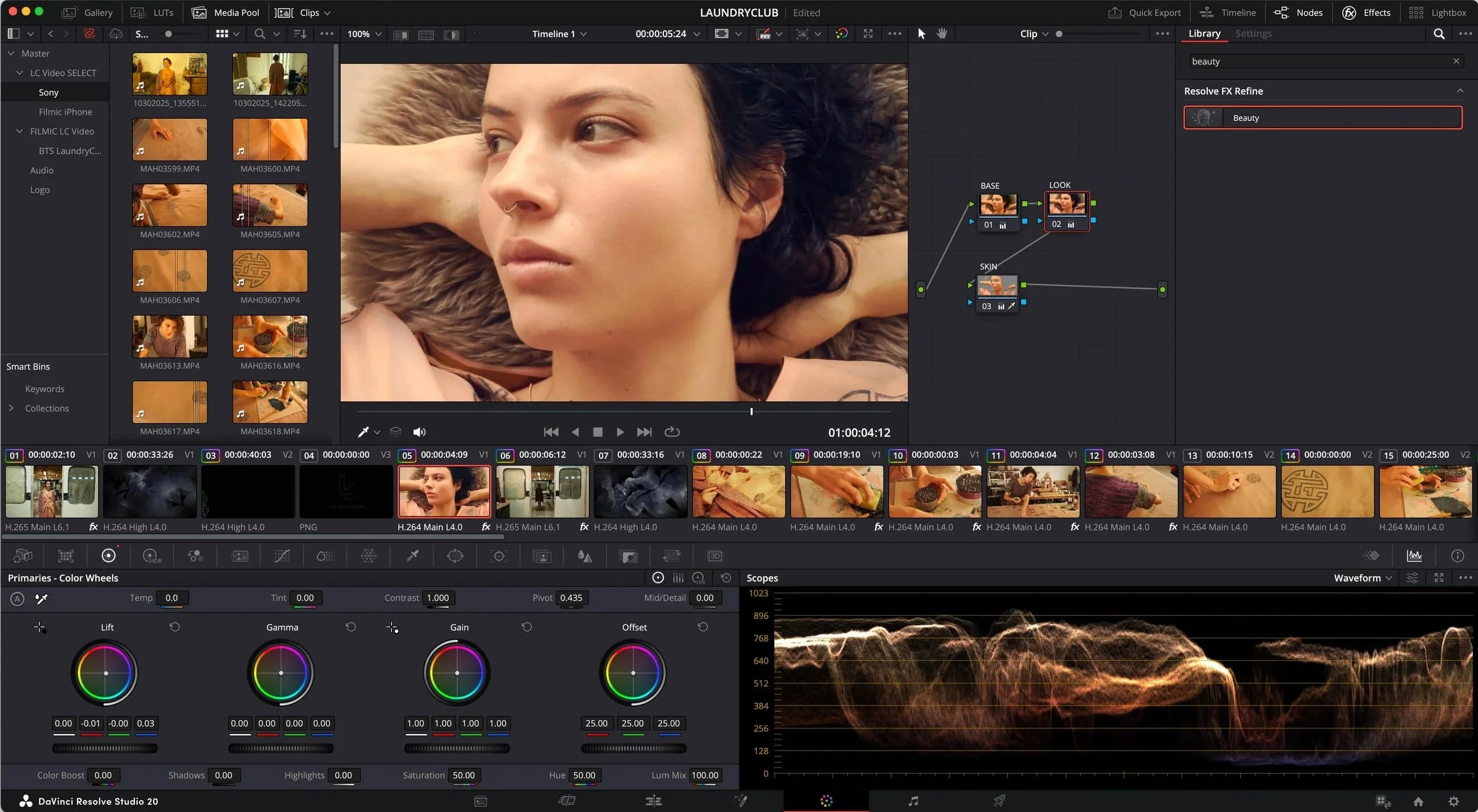Image resolution: width=1478 pixels, height=812 pixels.
Task: Select the hand pan tool
Action: (x=942, y=34)
